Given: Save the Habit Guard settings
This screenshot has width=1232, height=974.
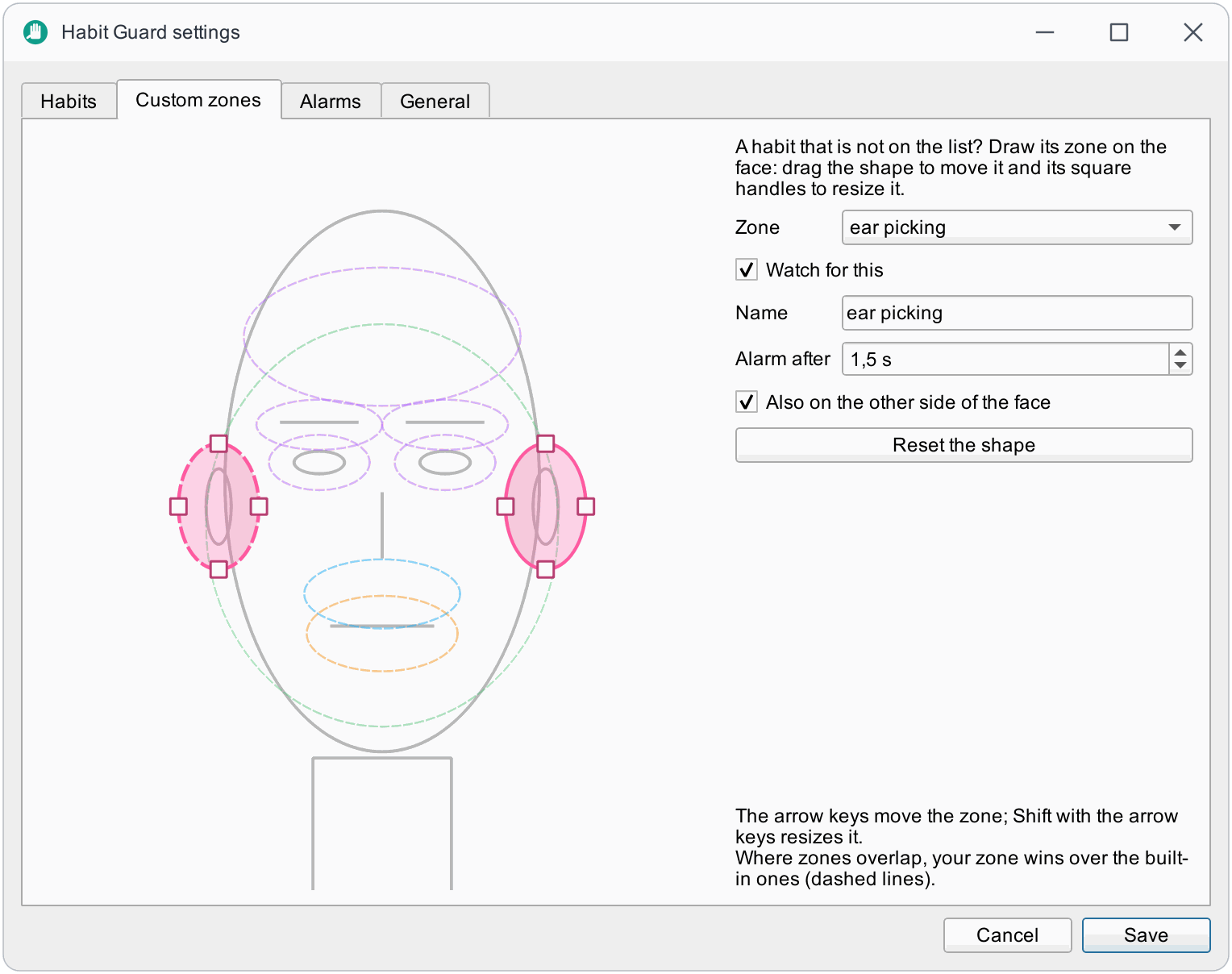Looking at the screenshot, I should click(1146, 935).
